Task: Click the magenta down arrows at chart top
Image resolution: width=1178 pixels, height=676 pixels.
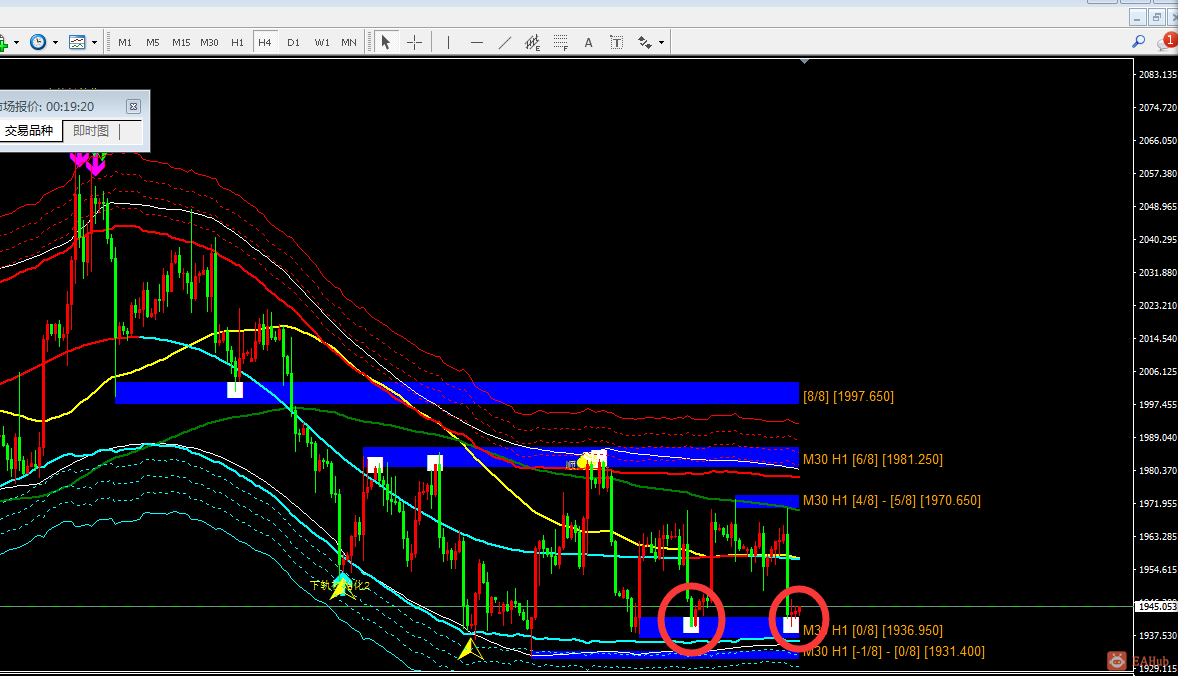Action: point(87,163)
